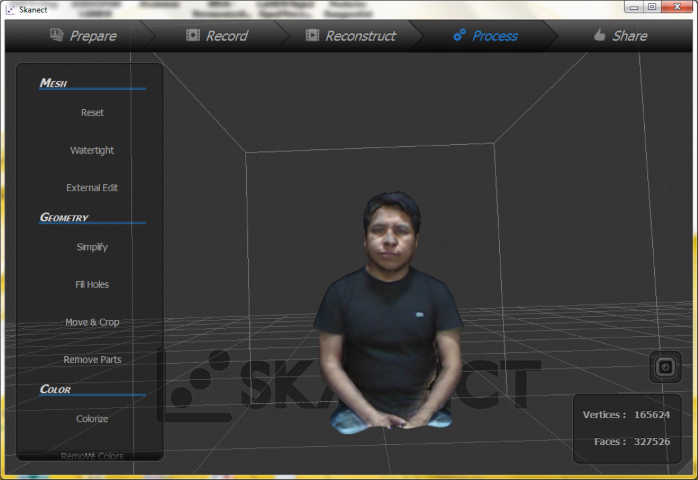This screenshot has height=480, width=698.
Task: Select the Process tab
Action: point(485,36)
